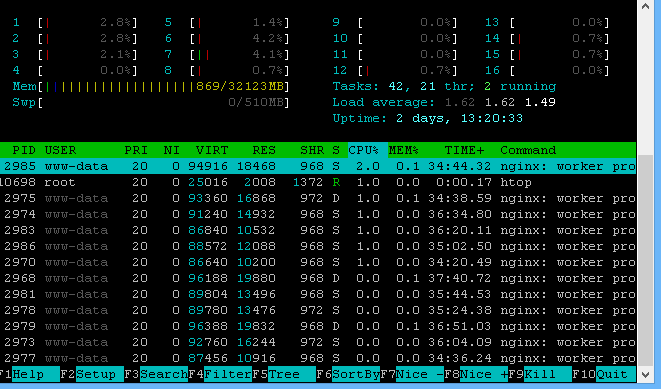Select the process row with PID 2974
This screenshot has height=389, width=661.
pyautogui.click(x=318, y=215)
